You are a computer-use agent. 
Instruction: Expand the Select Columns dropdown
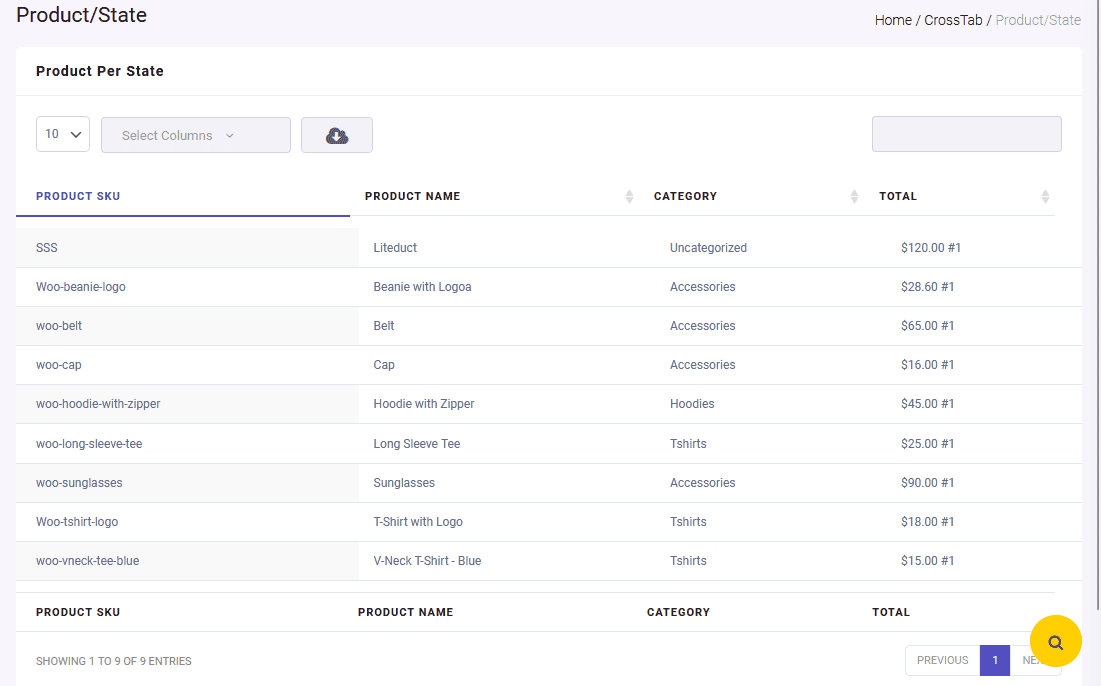pyautogui.click(x=196, y=135)
